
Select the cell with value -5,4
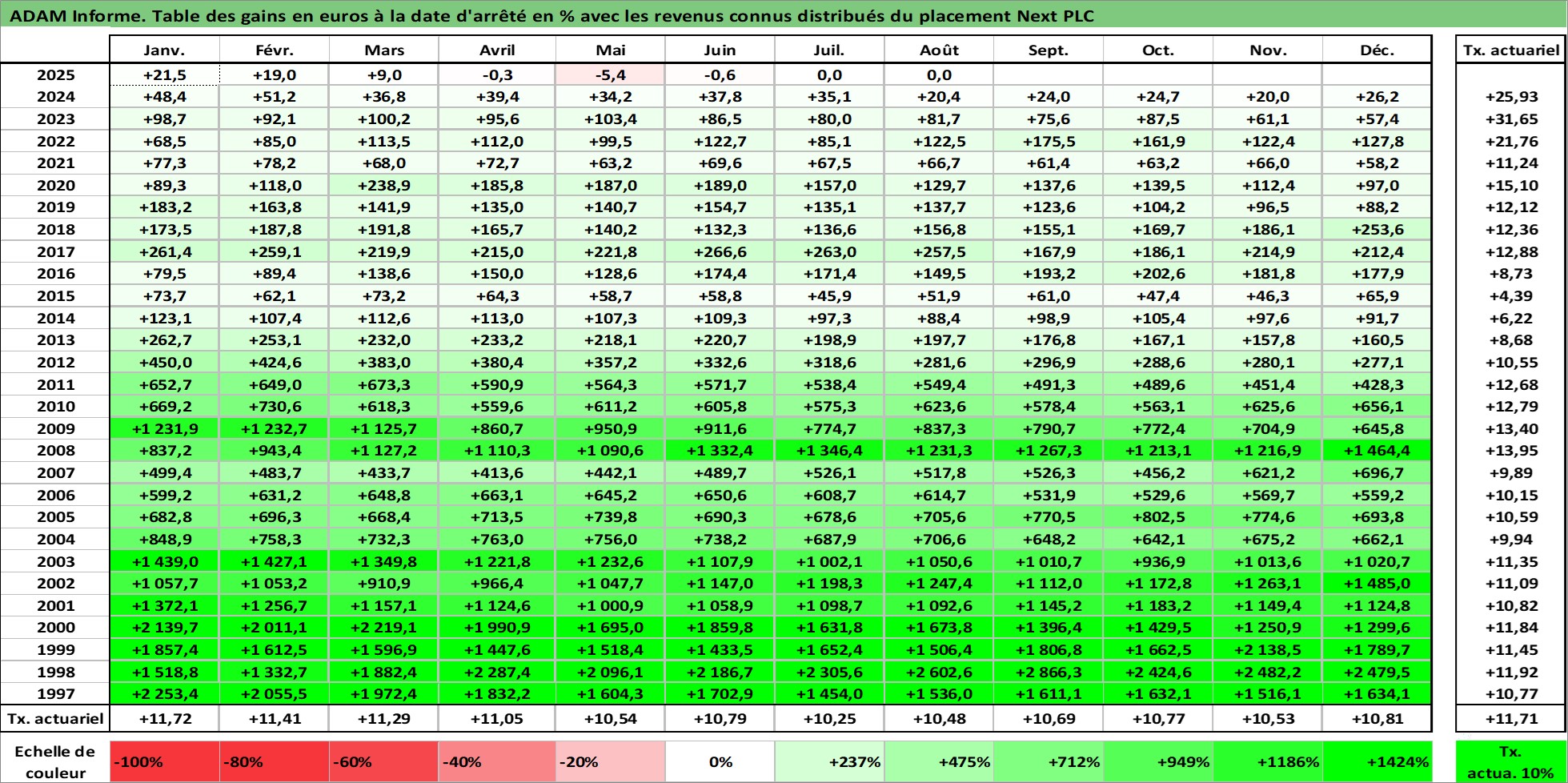pos(611,74)
